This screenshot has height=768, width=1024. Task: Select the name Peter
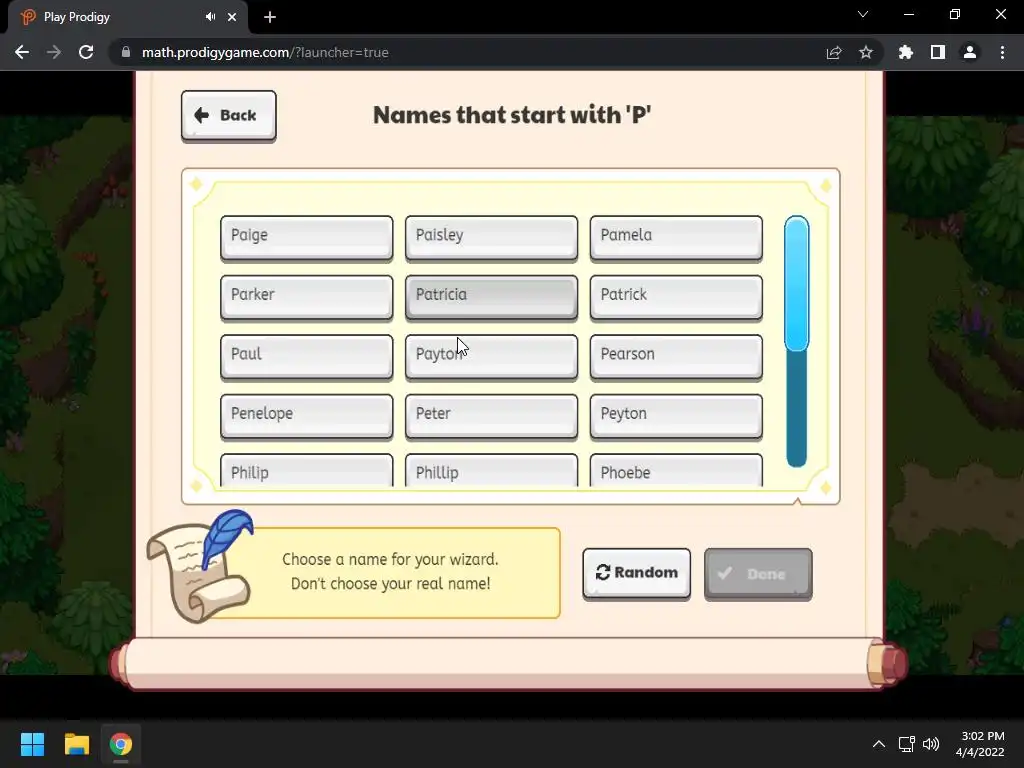pos(491,416)
